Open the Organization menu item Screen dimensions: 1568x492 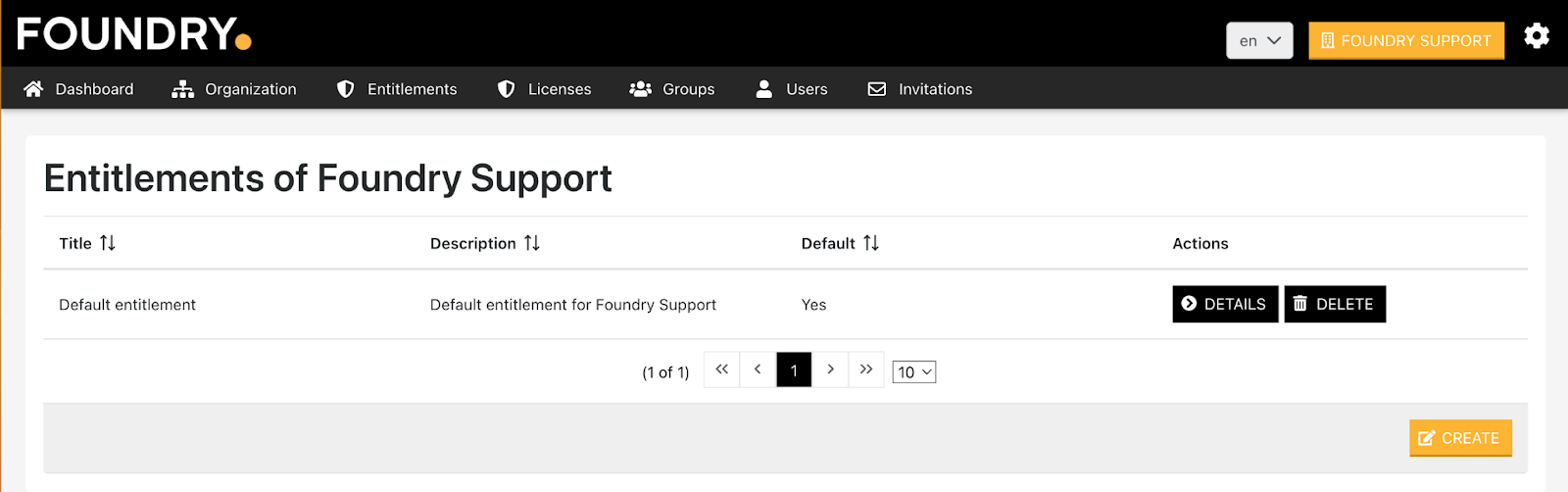click(x=234, y=89)
